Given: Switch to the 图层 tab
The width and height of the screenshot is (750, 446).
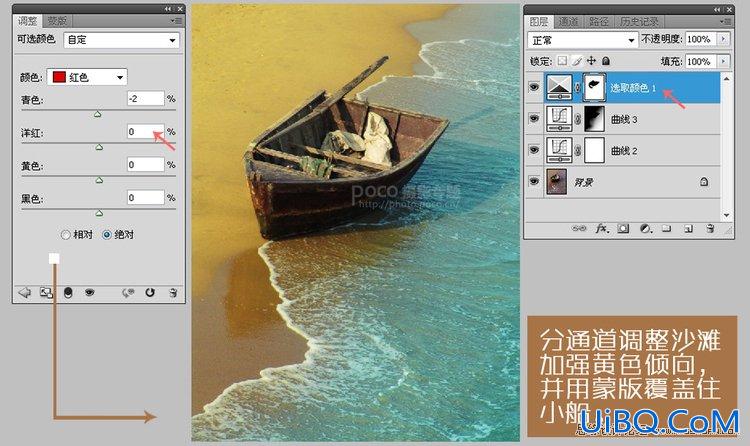Looking at the screenshot, I should (539, 22).
